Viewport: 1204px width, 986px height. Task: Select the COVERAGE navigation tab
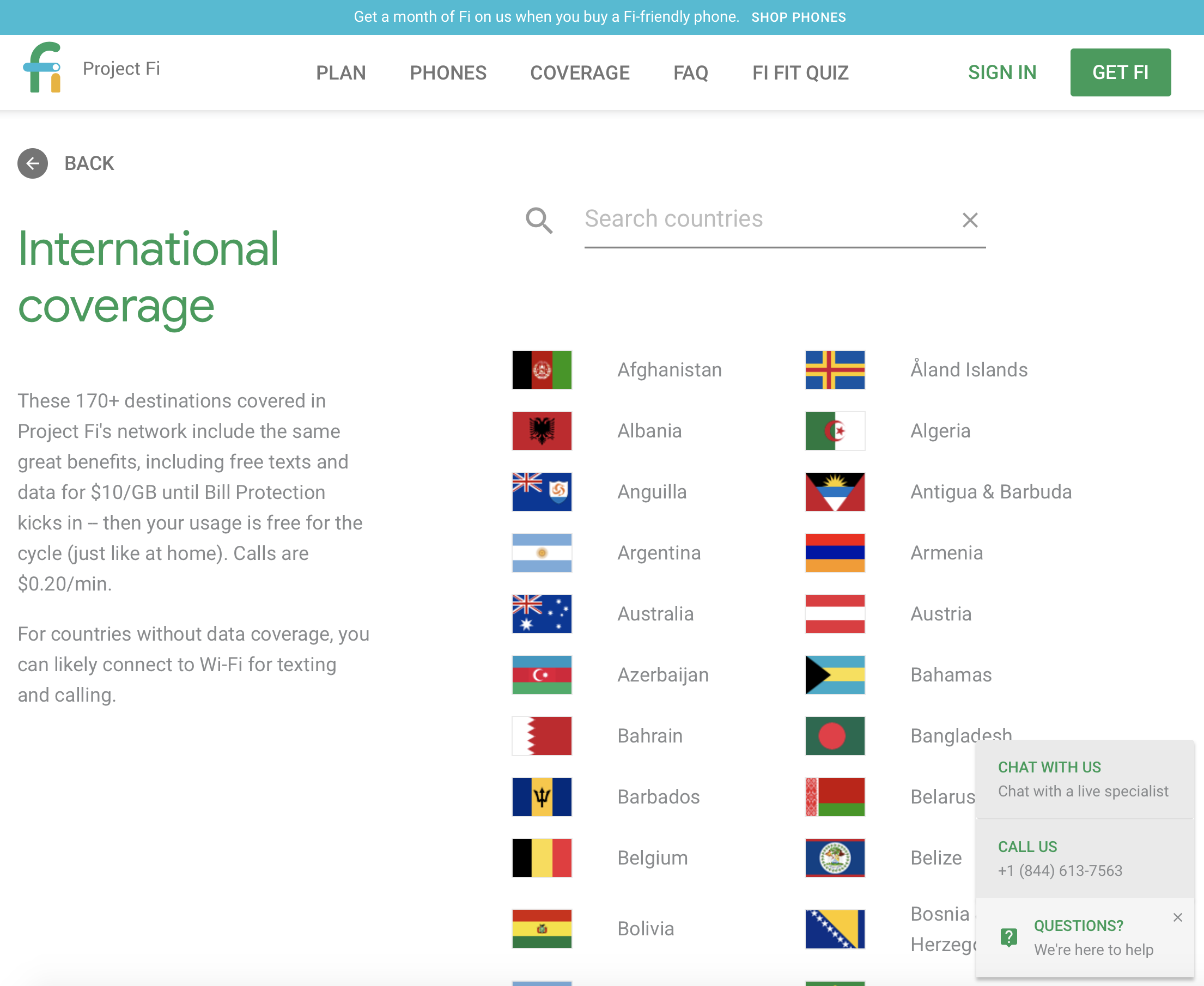tap(580, 72)
